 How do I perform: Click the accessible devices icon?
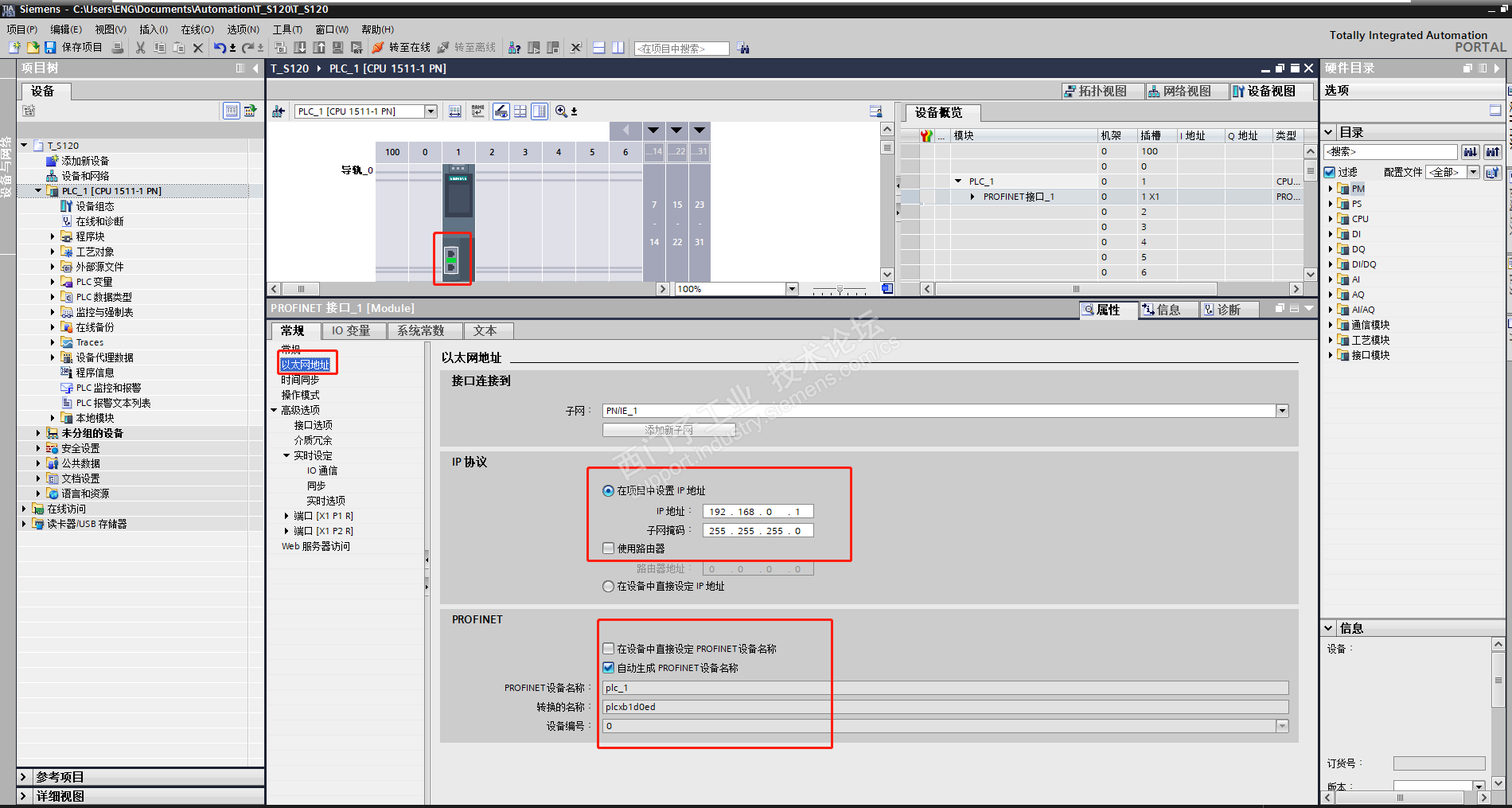515,48
